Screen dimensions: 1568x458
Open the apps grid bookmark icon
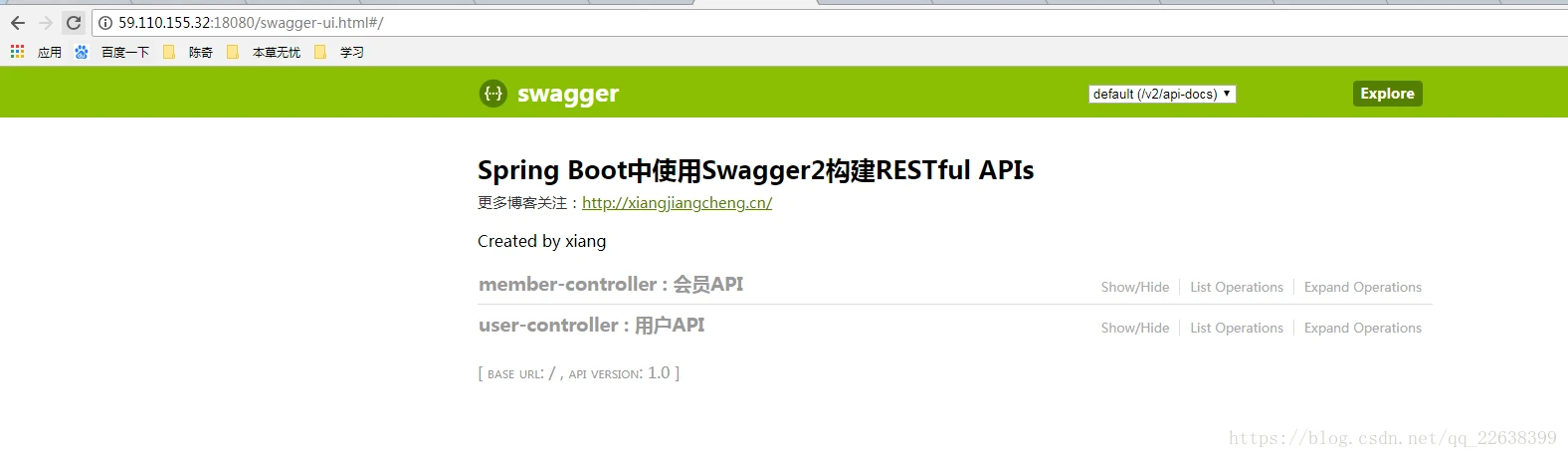17,51
